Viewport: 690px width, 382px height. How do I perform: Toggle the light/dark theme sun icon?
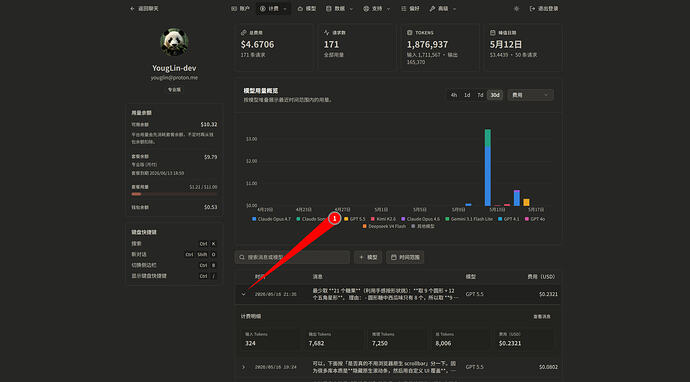[x=516, y=8]
